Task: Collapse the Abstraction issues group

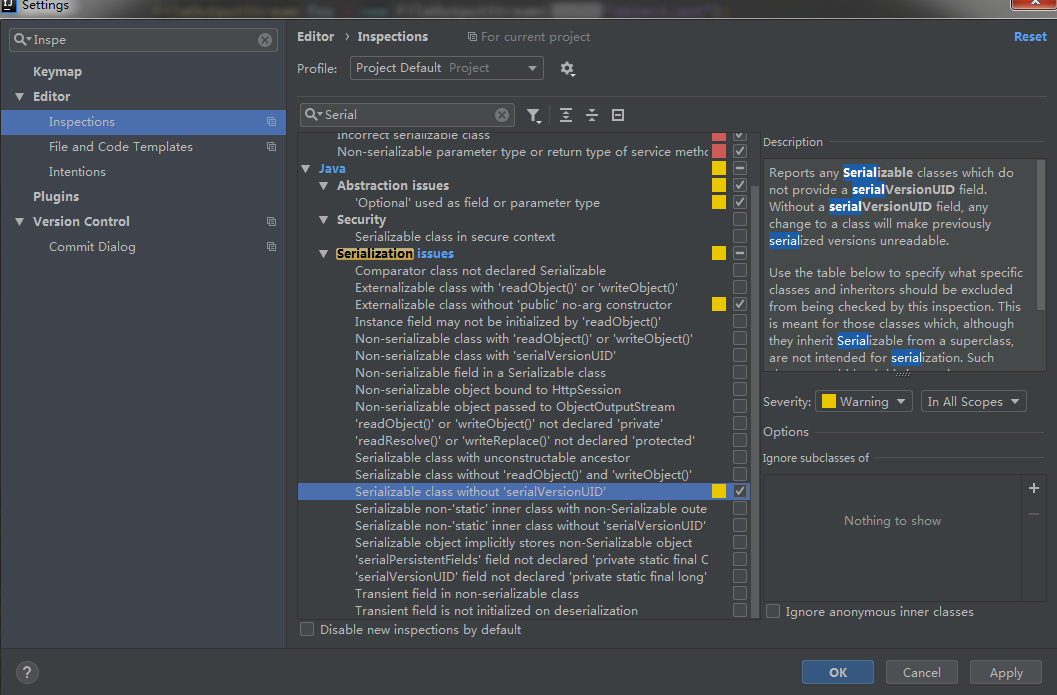Action: click(x=324, y=185)
